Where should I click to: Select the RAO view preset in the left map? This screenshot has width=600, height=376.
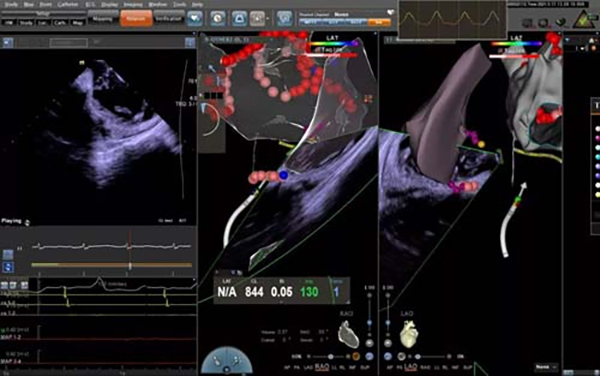click(322, 367)
